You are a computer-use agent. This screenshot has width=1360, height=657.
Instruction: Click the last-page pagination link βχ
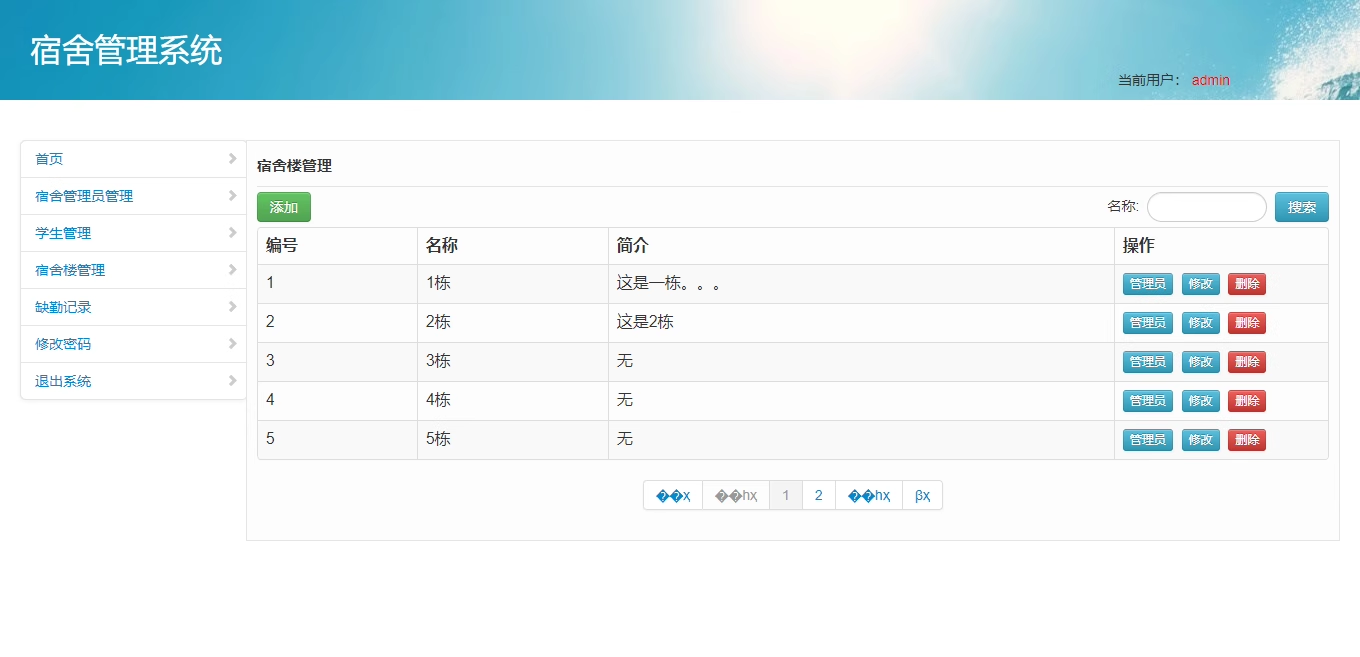[923, 495]
